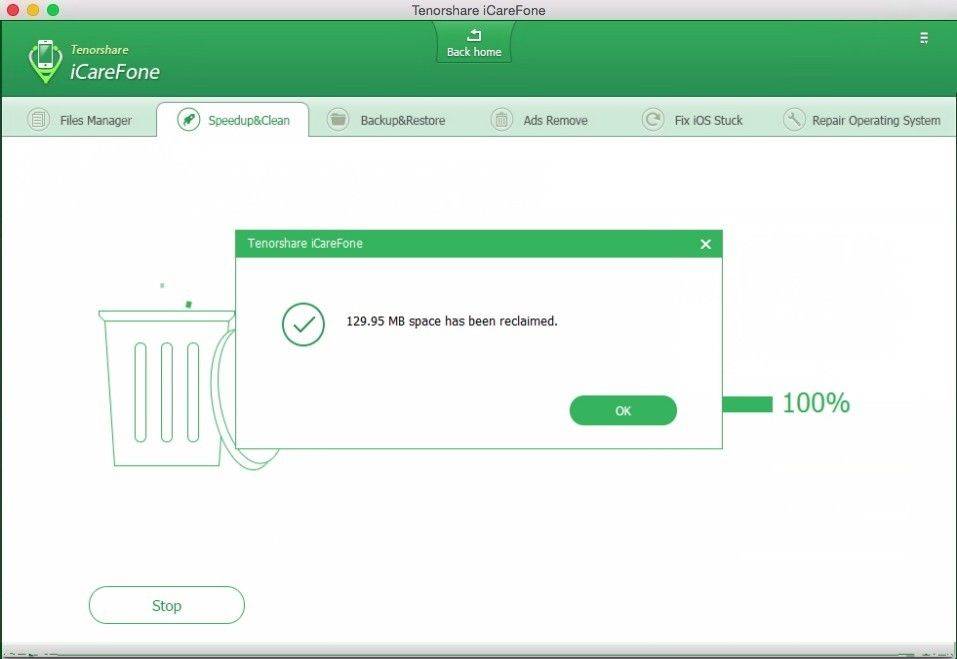Viewport: 957px width, 659px height.
Task: Click the Ads Remove trash icon
Action: pyautogui.click(x=502, y=119)
